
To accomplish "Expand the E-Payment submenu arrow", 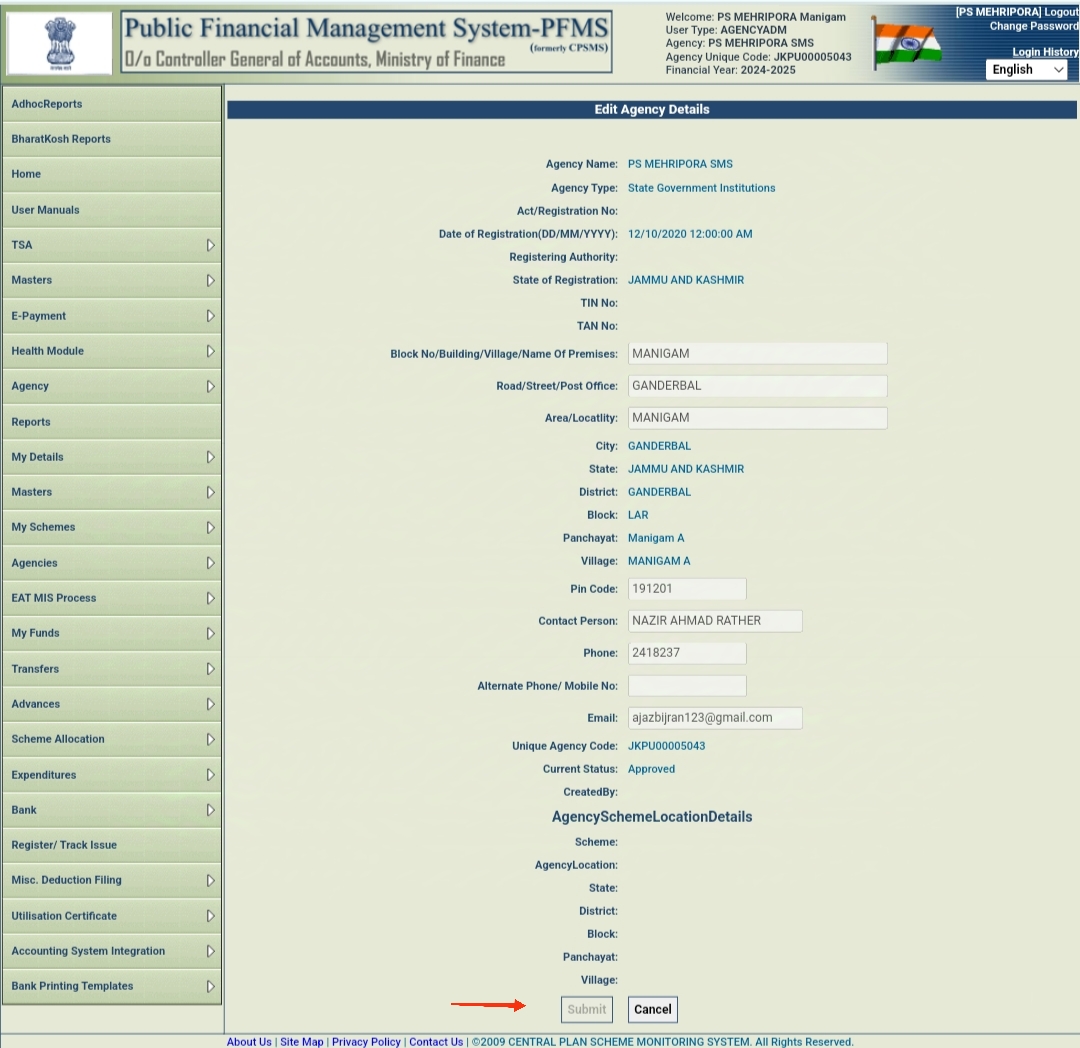I will 211,316.
